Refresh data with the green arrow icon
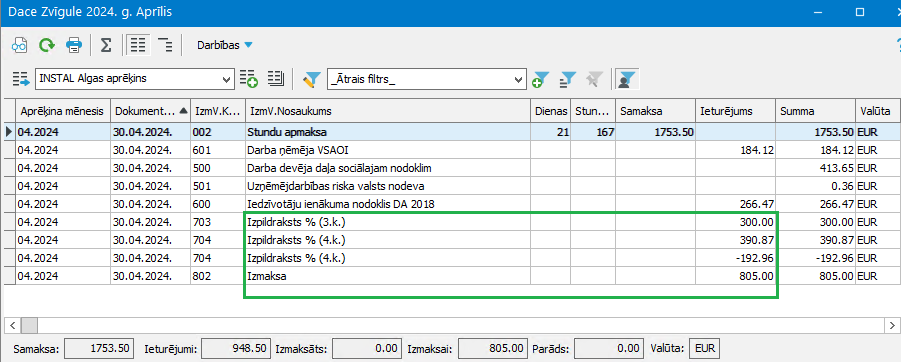 click(x=47, y=45)
